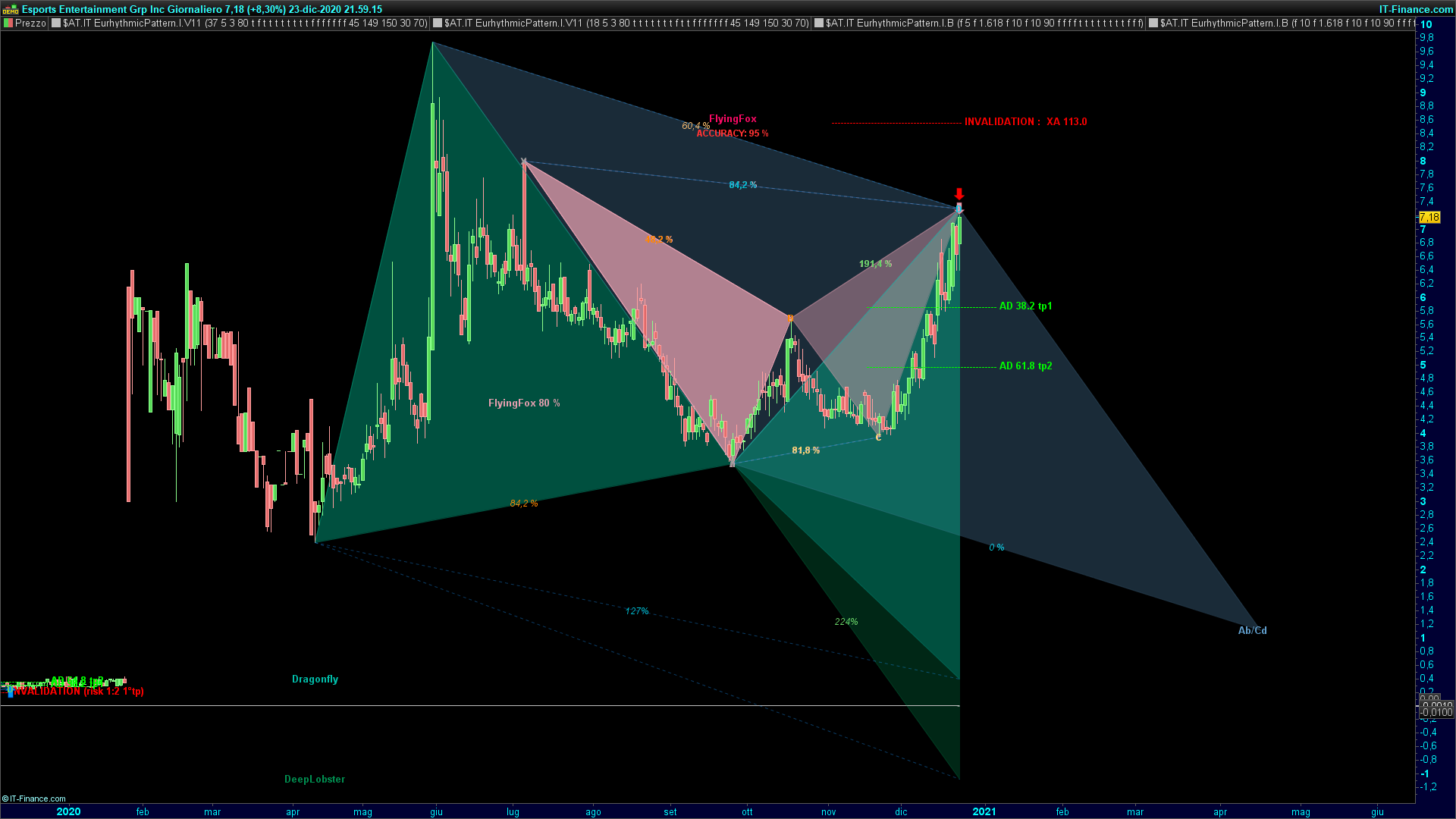Click the yellow 7,18 current price tag
Image resolution: width=1456 pixels, height=819 pixels.
pyautogui.click(x=1429, y=218)
